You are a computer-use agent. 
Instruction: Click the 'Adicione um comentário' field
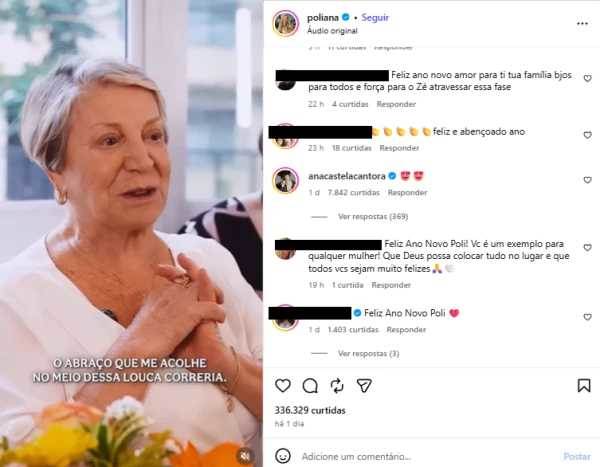pyautogui.click(x=427, y=456)
